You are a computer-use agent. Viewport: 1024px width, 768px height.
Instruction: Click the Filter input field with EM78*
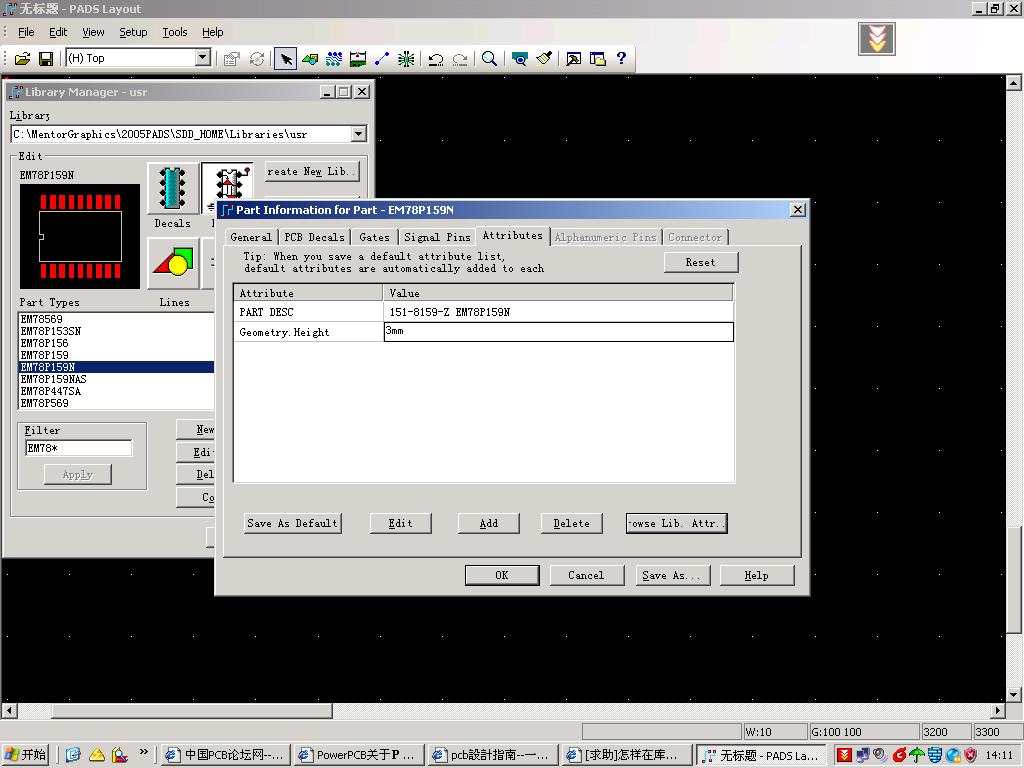pos(78,448)
